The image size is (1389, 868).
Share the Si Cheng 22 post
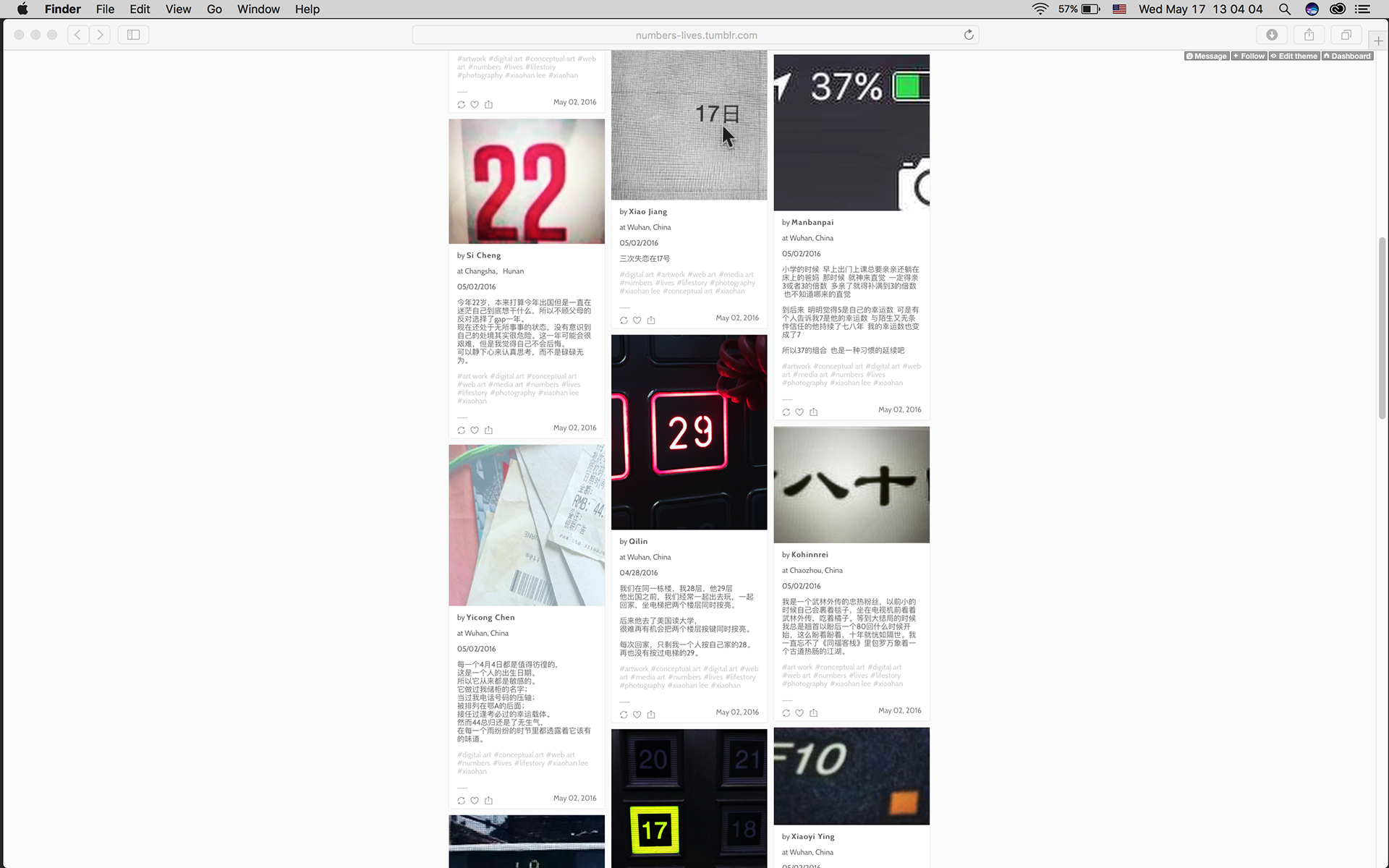pos(488,430)
